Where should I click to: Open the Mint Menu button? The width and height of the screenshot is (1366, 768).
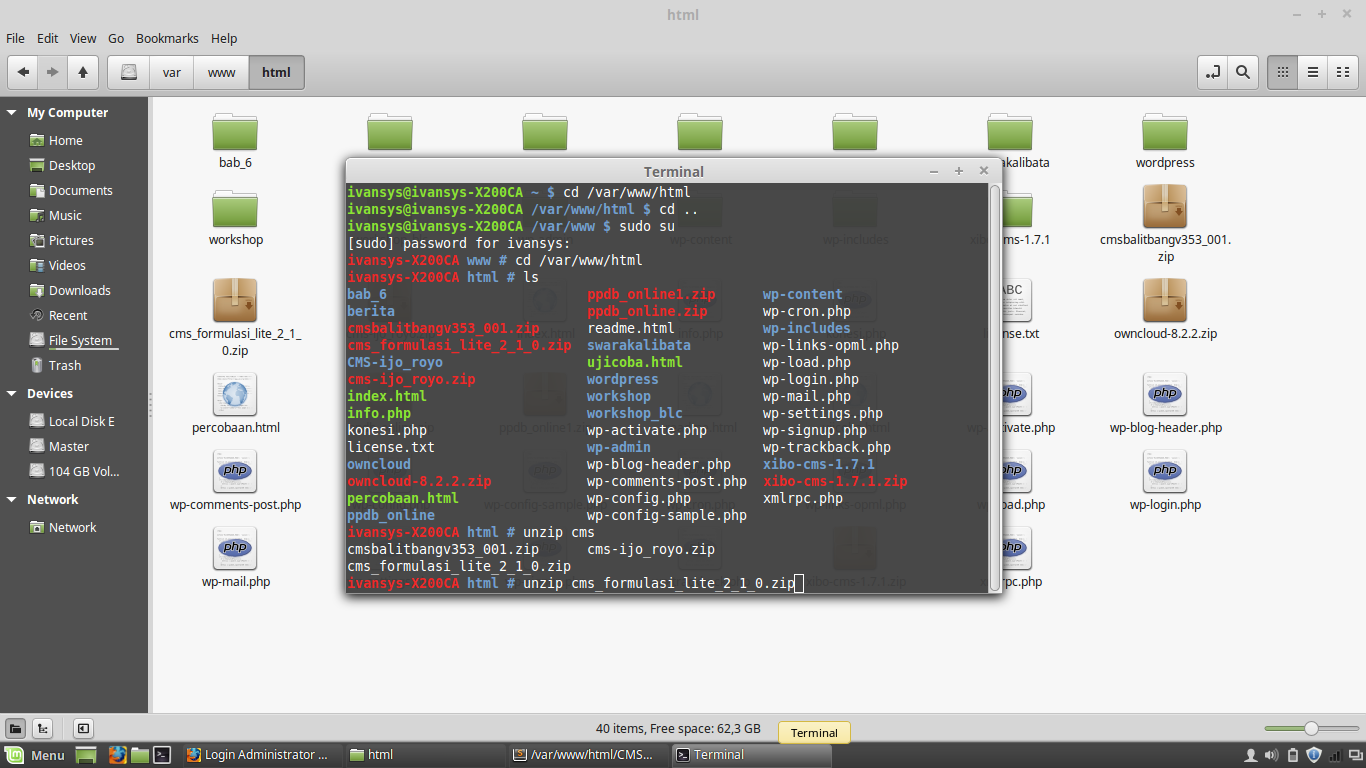click(35, 755)
